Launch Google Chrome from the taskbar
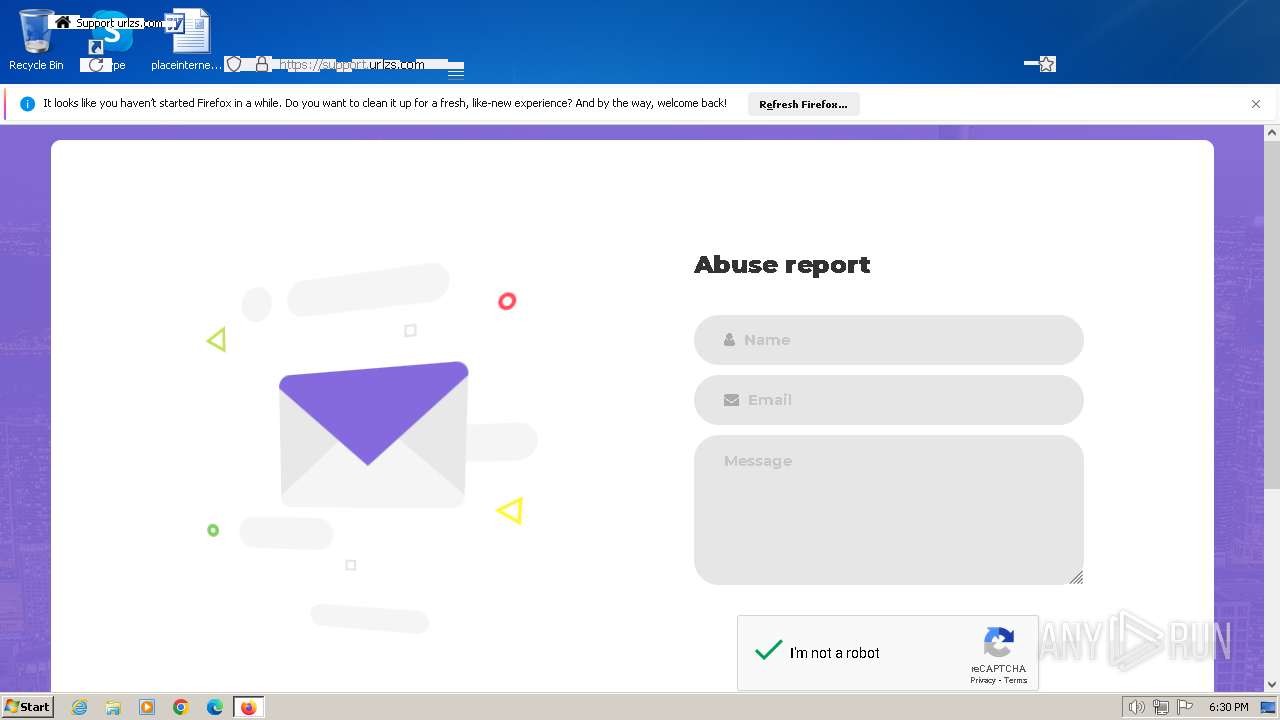 pyautogui.click(x=181, y=707)
